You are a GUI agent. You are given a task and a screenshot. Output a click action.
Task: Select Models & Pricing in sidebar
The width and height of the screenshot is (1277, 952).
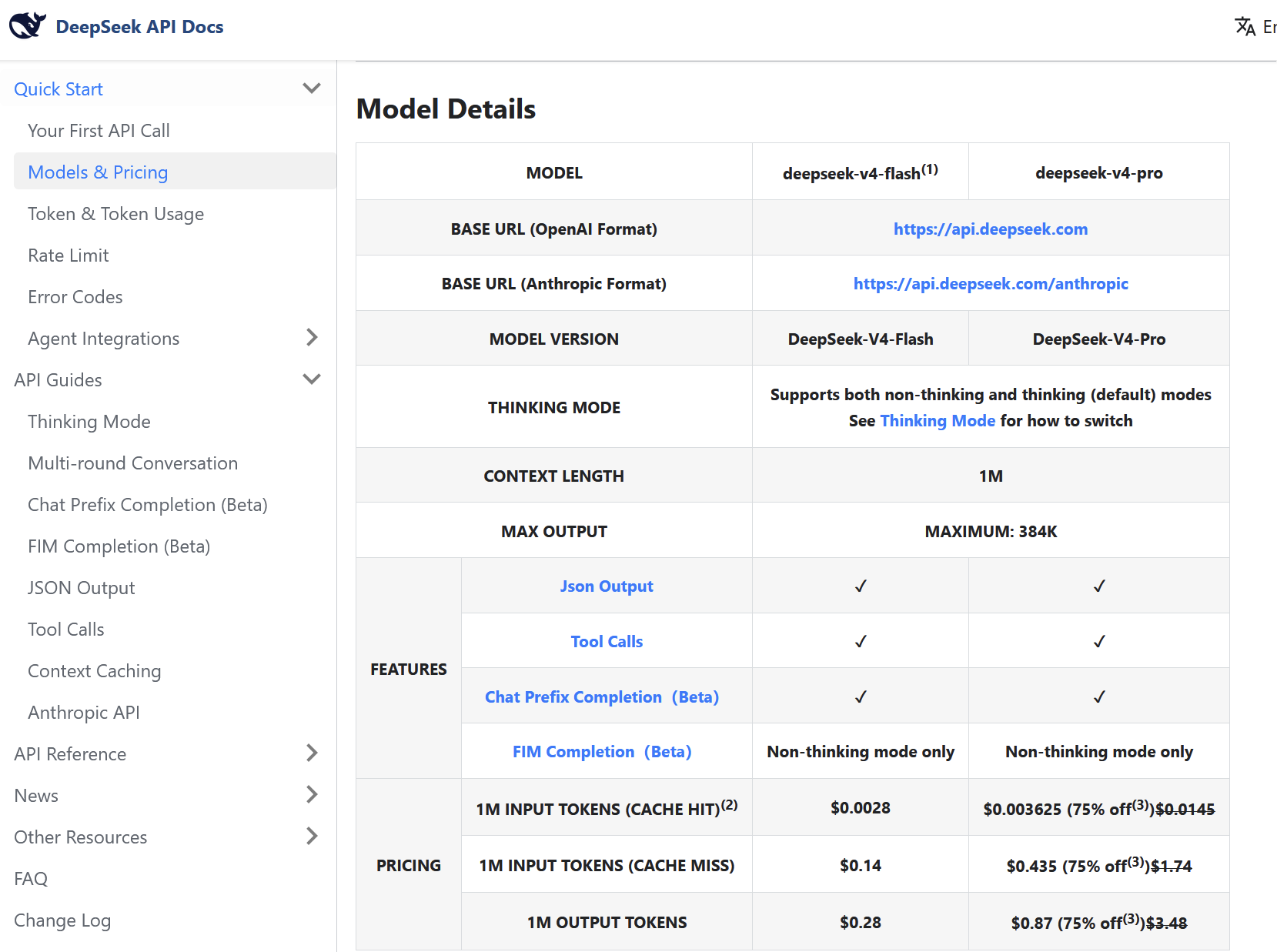coord(175,172)
